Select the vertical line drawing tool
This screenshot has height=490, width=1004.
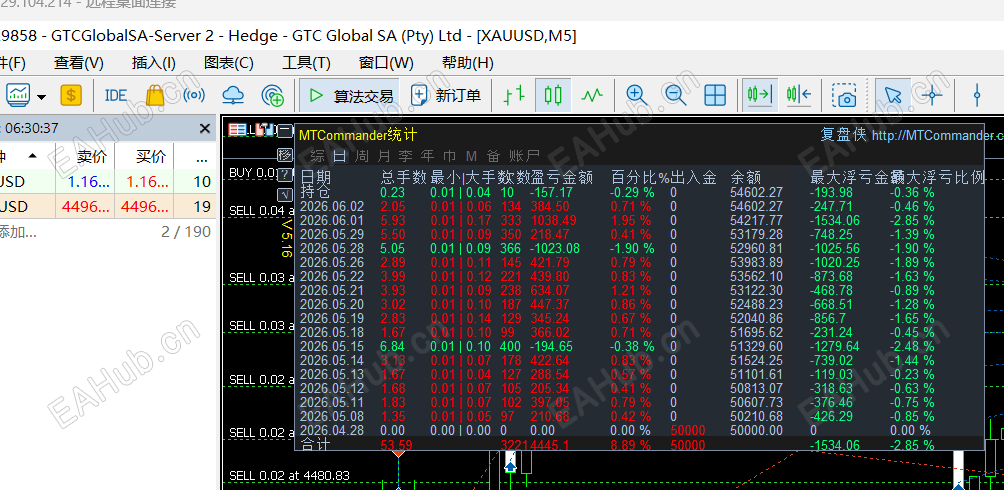976,95
